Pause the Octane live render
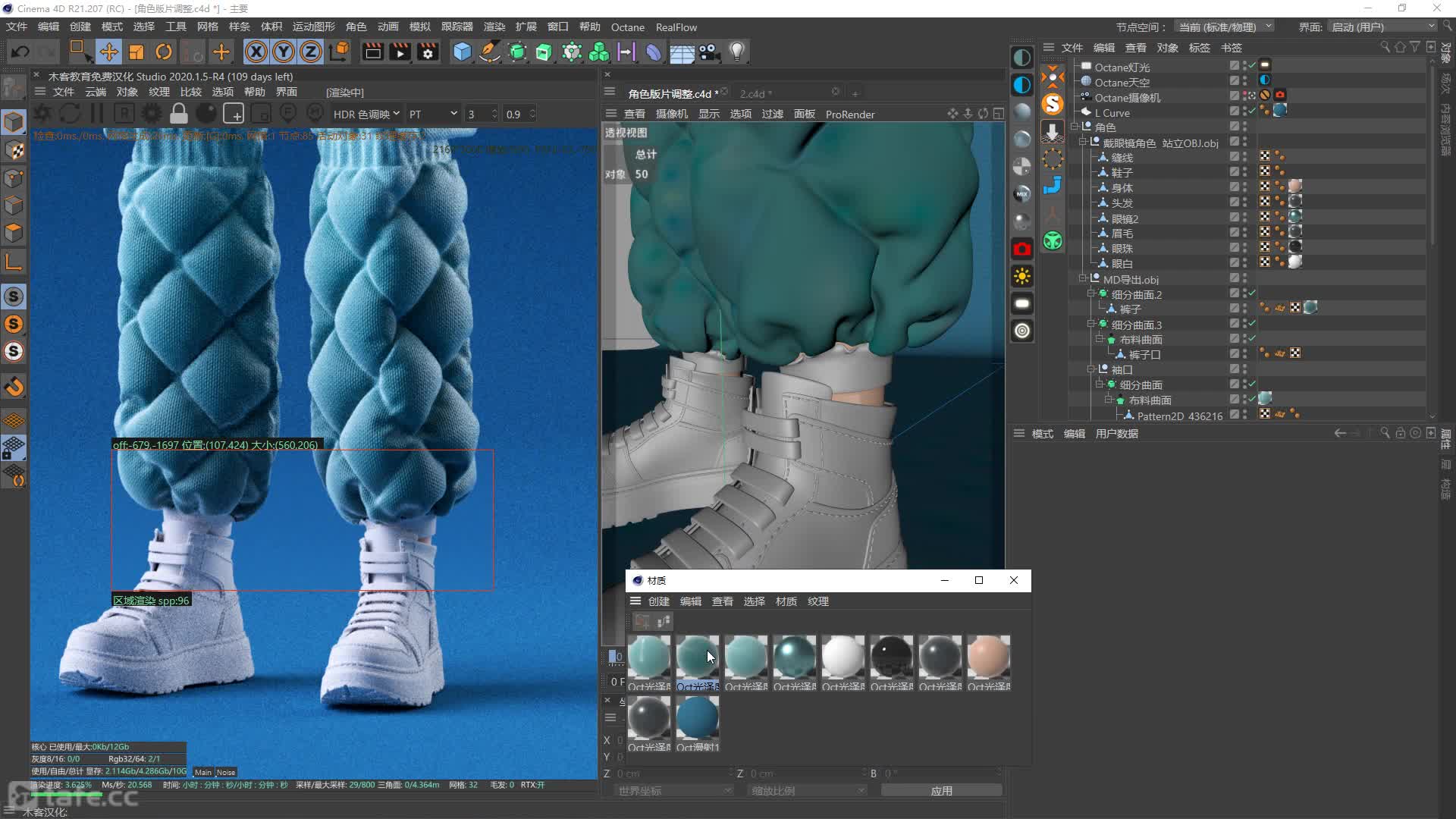Image resolution: width=1456 pixels, height=819 pixels. point(97,114)
